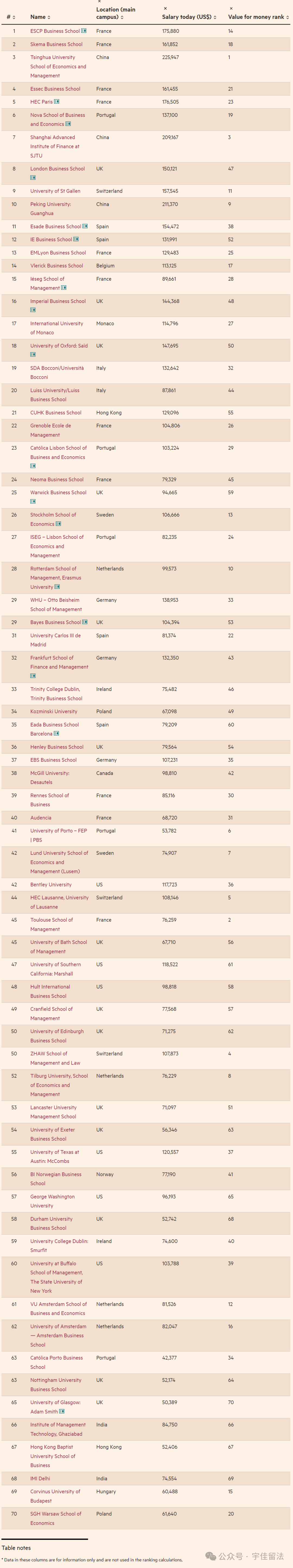Open the Tsinghua University School of Economics link
This screenshot has height=1568, width=293.
pos(58,66)
